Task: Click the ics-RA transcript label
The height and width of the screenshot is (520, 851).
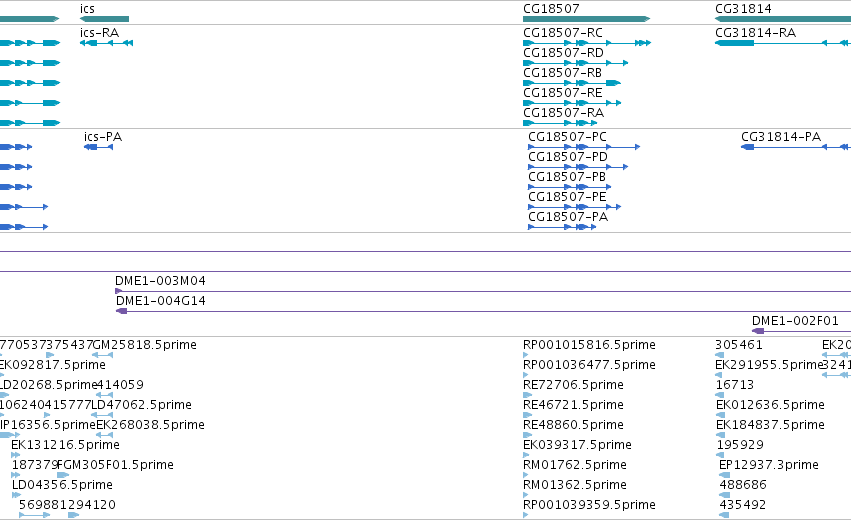Action: tap(99, 33)
